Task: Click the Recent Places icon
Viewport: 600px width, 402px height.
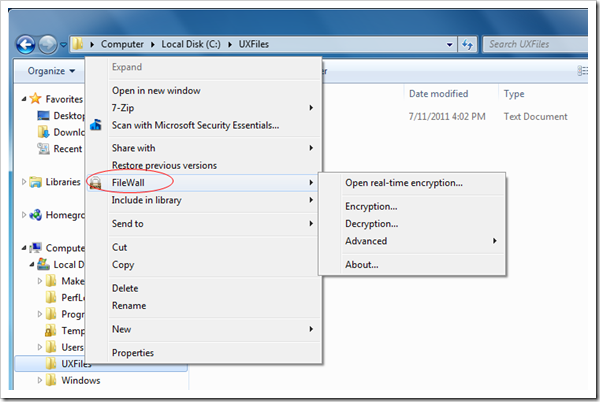Action: coord(43,148)
